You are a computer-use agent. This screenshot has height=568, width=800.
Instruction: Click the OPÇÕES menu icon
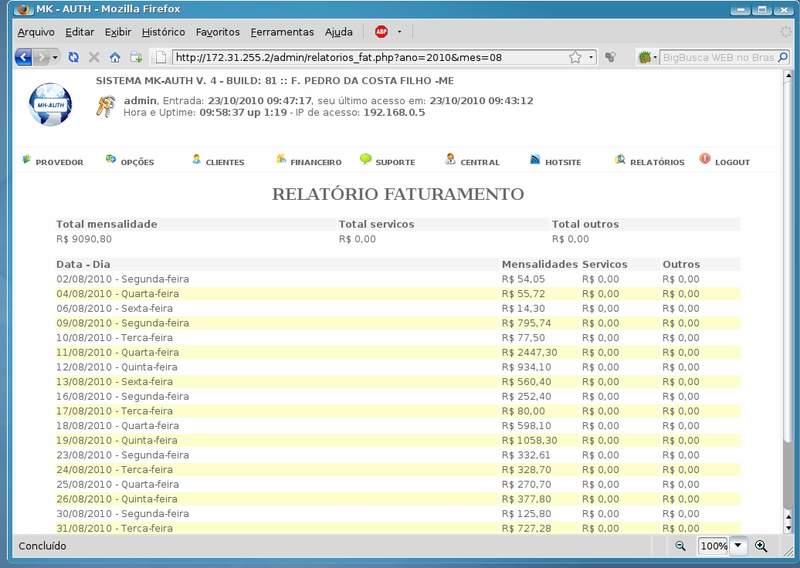click(x=111, y=159)
